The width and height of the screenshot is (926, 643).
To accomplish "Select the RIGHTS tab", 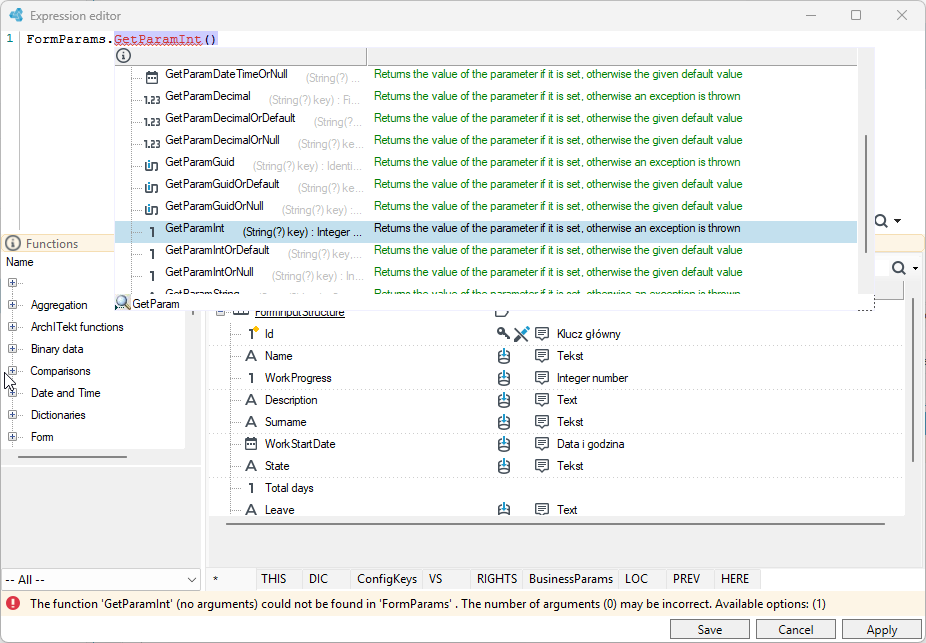I will tap(497, 579).
